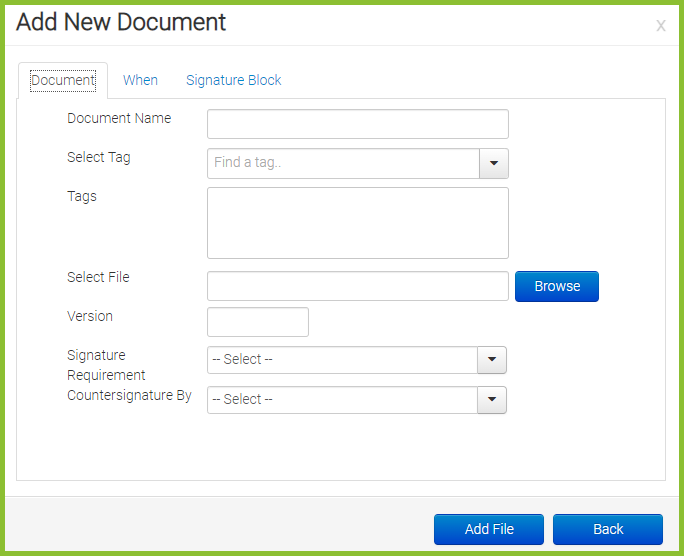
Task: Click the Countersignature By dropdown arrow
Action: click(x=492, y=399)
